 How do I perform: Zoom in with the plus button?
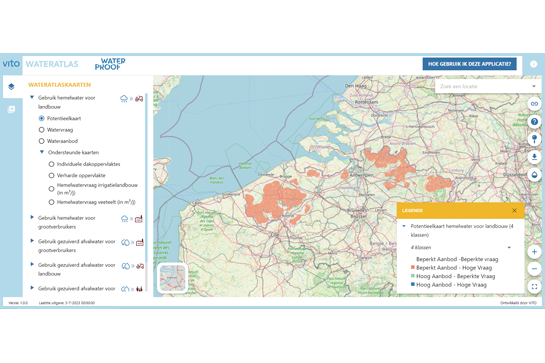tap(534, 251)
